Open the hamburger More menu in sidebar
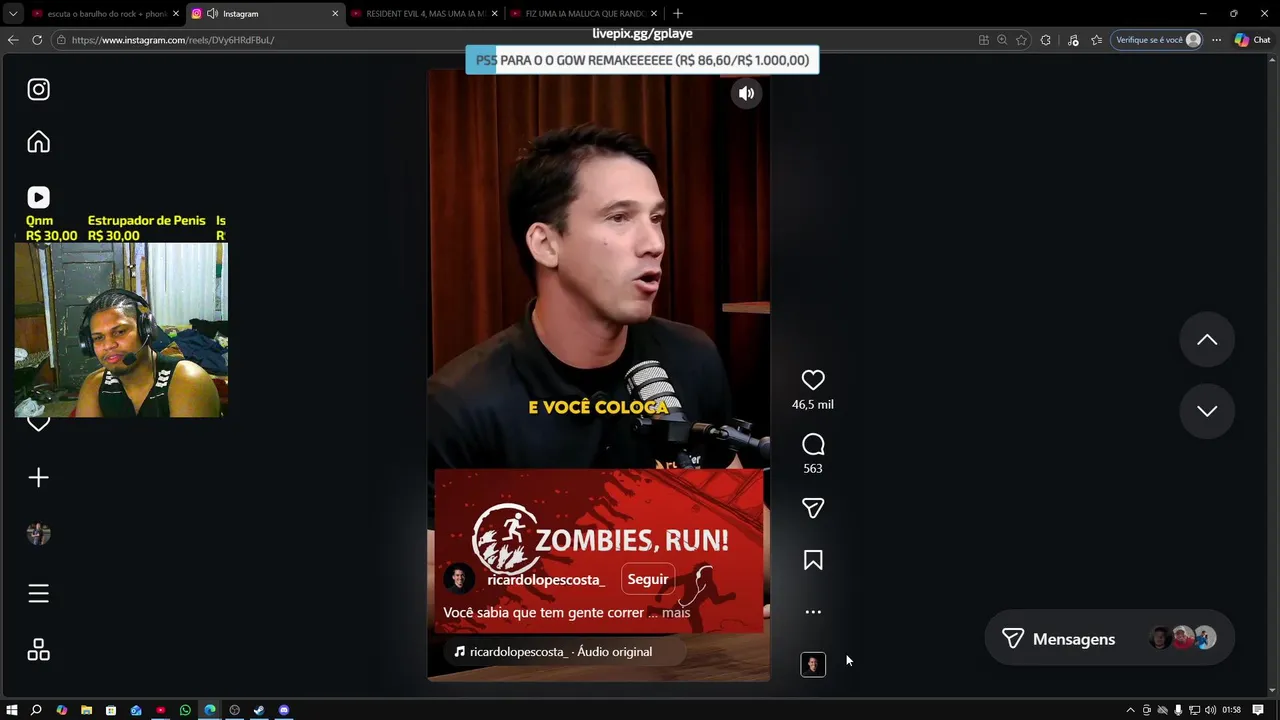This screenshot has width=1280, height=720. 38,594
